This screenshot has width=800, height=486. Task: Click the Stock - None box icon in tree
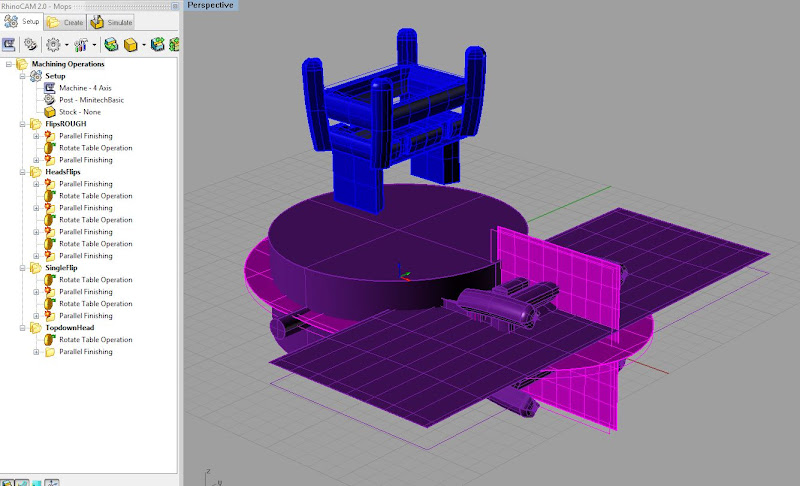click(49, 112)
